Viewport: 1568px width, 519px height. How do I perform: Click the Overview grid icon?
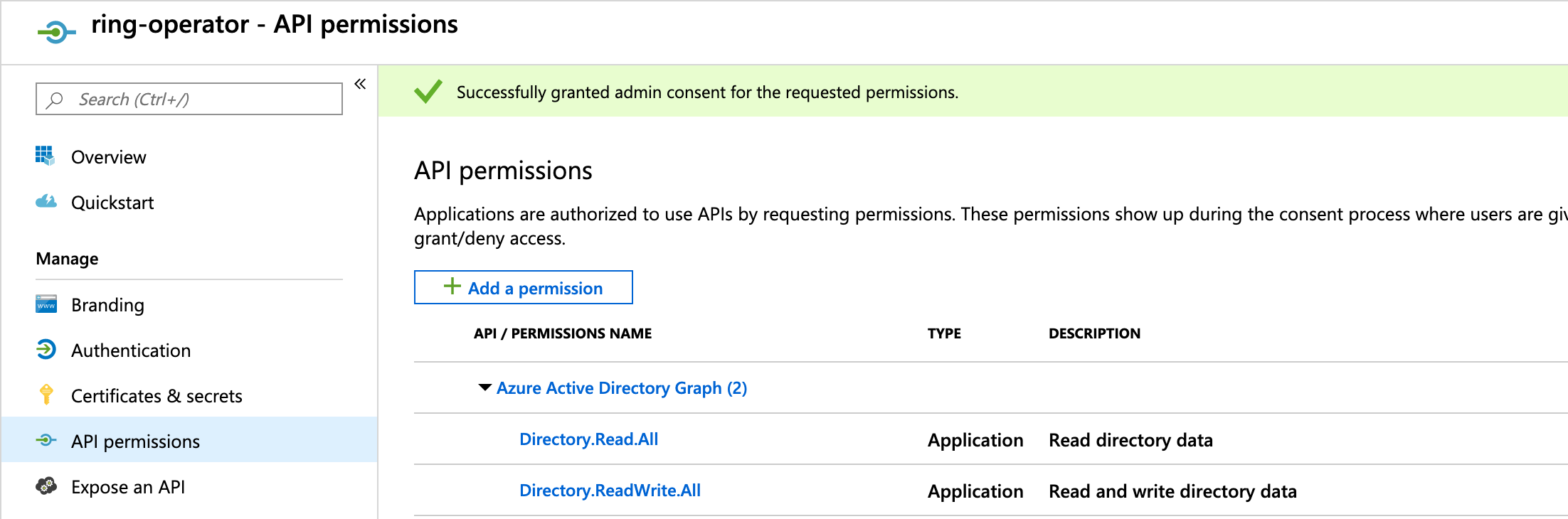[x=45, y=156]
